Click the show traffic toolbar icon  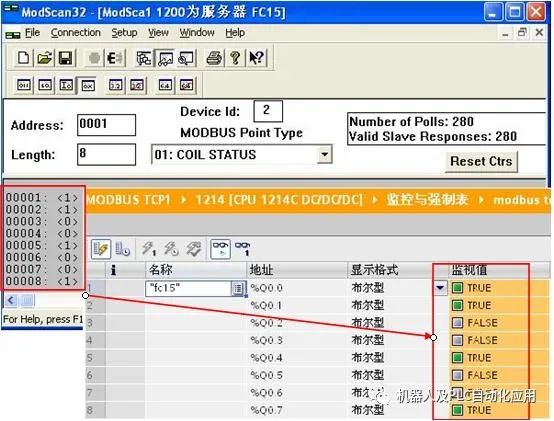(x=165, y=58)
